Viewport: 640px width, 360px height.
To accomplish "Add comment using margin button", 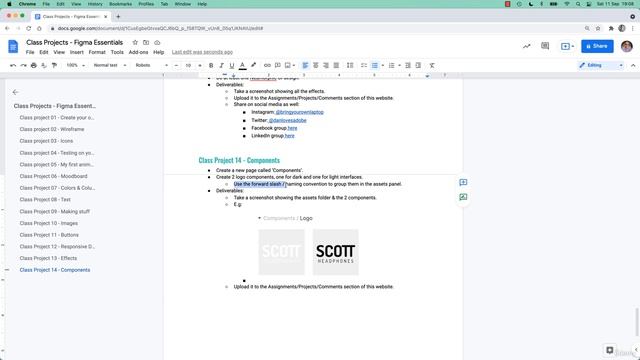I will [x=463, y=182].
